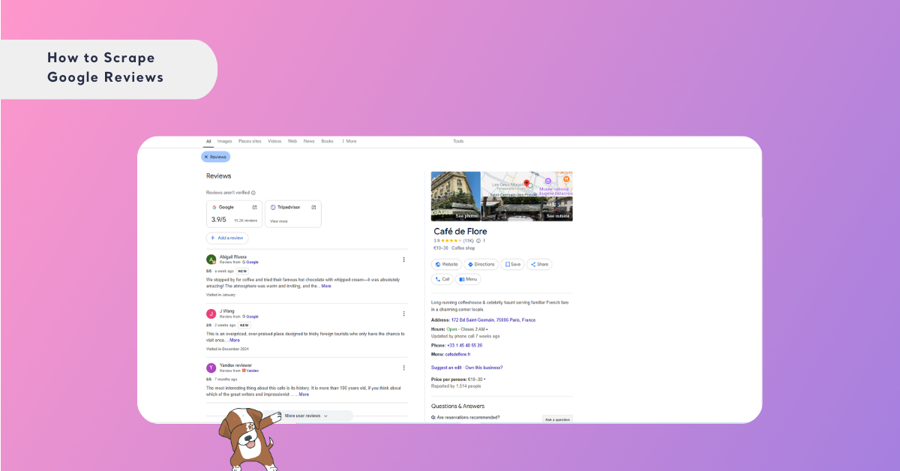Click info icon beside Reviews aren't verified

(253, 193)
